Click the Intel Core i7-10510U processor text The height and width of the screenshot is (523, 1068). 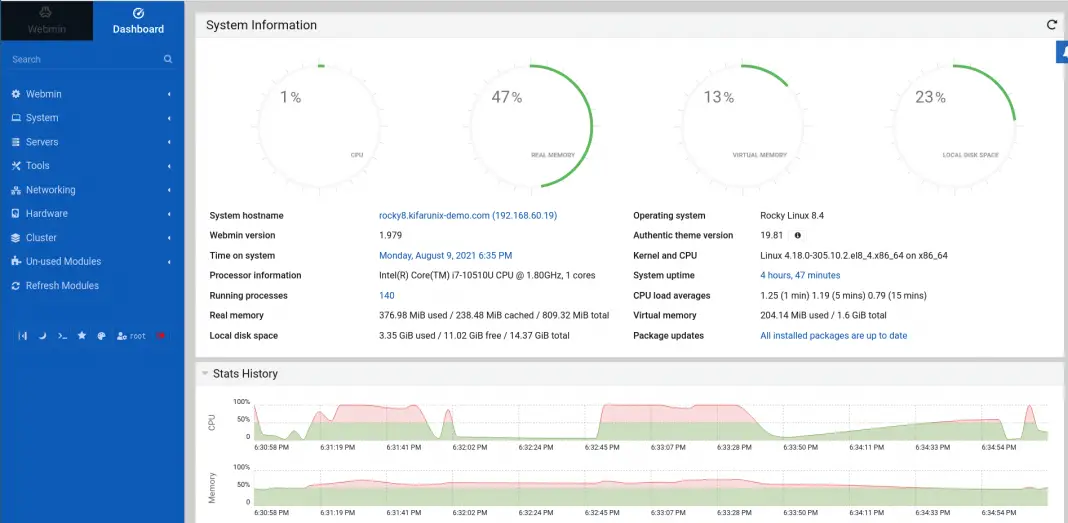[487, 275]
